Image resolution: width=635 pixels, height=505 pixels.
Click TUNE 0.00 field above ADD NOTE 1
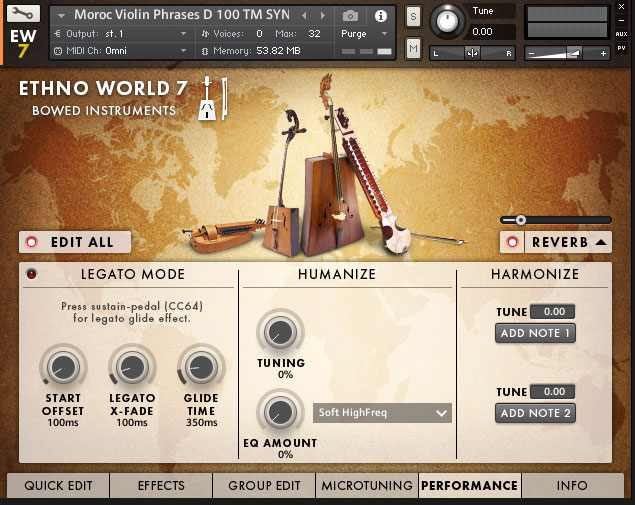[x=554, y=311]
